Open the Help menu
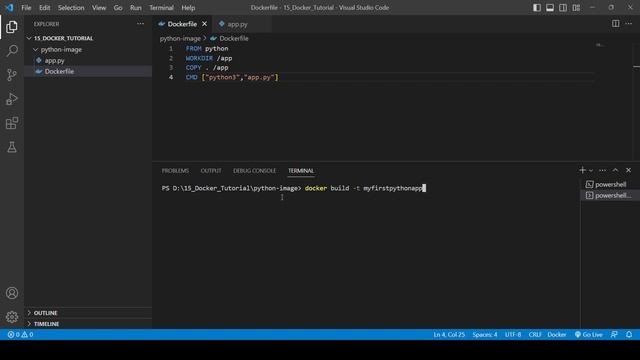 click(x=188, y=8)
